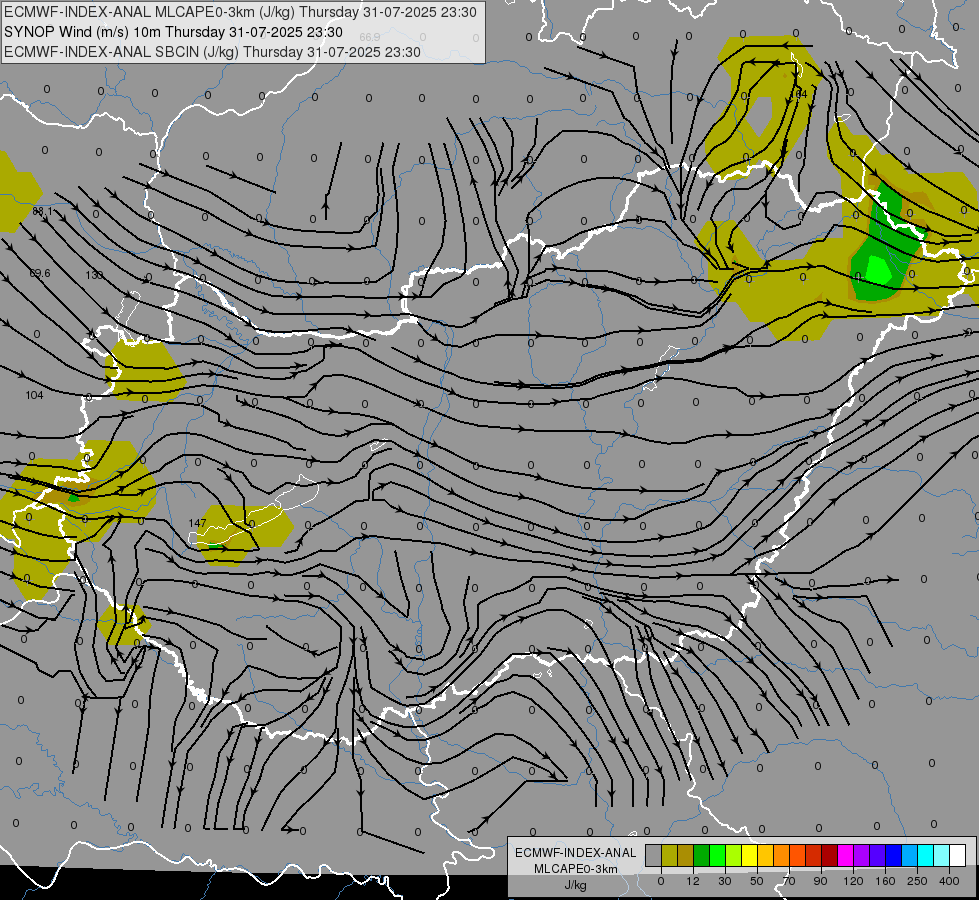This screenshot has height=900, width=979.
Task: Select the cyan swatch after the 250 tick
Action: [x=925, y=855]
